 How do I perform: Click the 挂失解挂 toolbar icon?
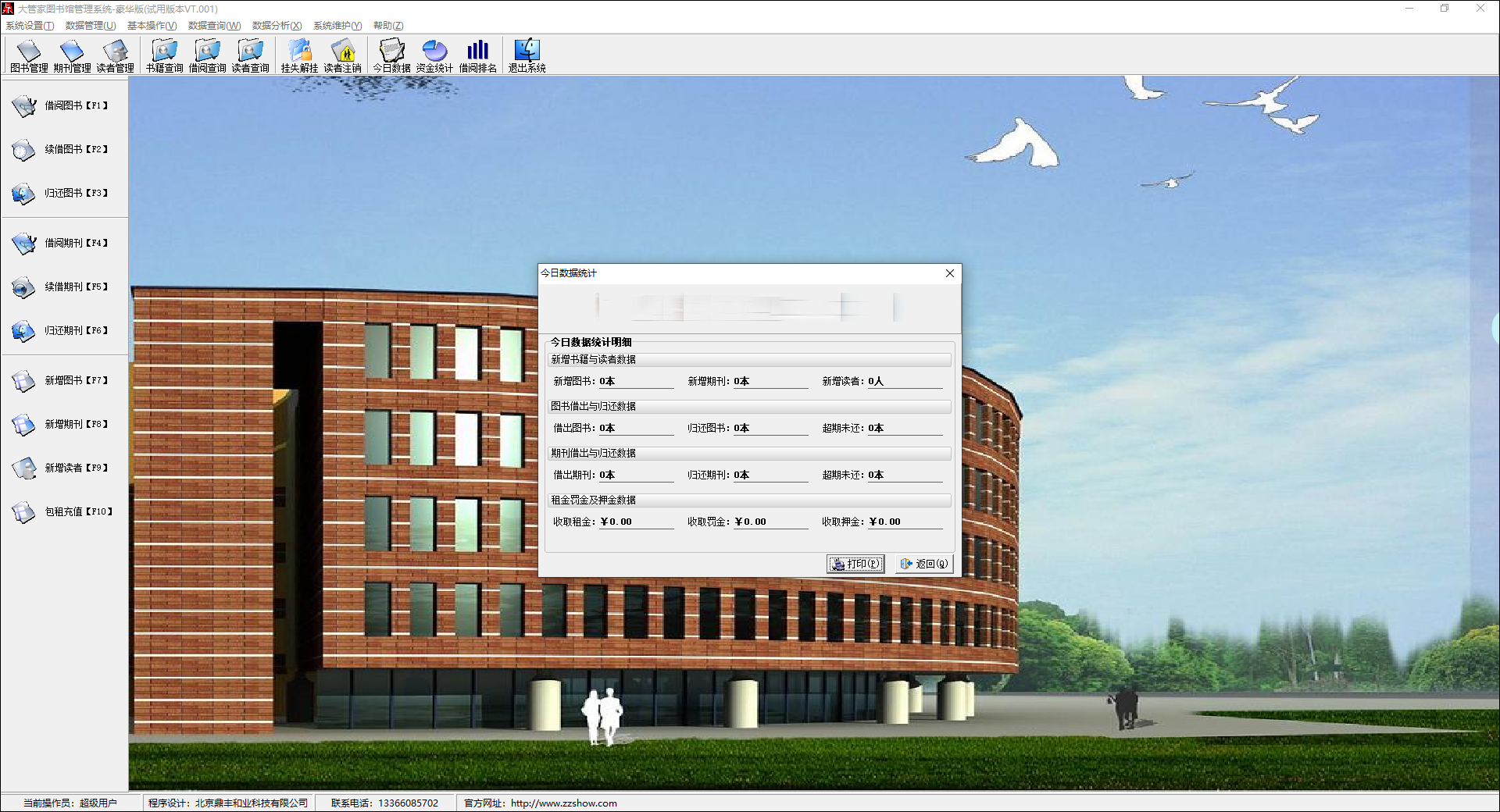299,56
